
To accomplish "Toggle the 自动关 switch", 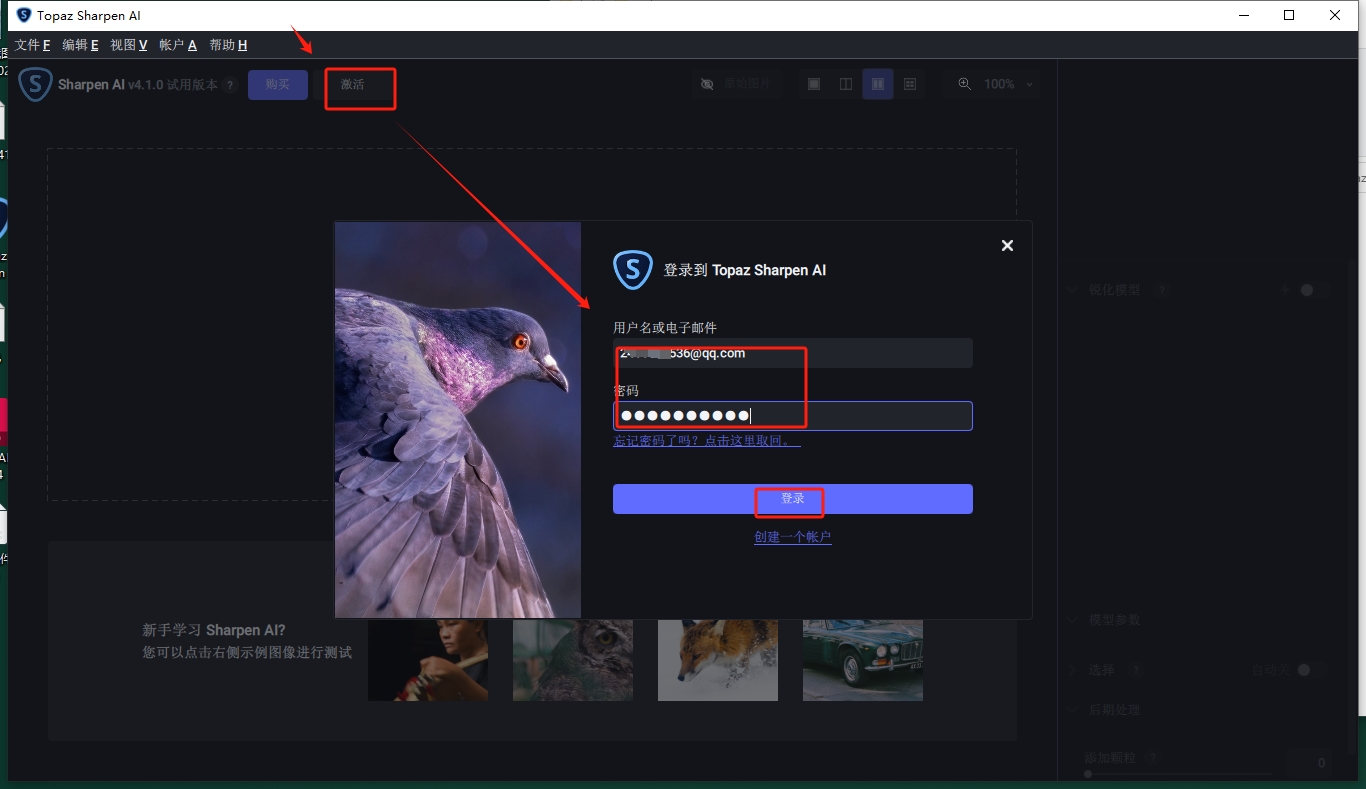I will tap(1312, 670).
